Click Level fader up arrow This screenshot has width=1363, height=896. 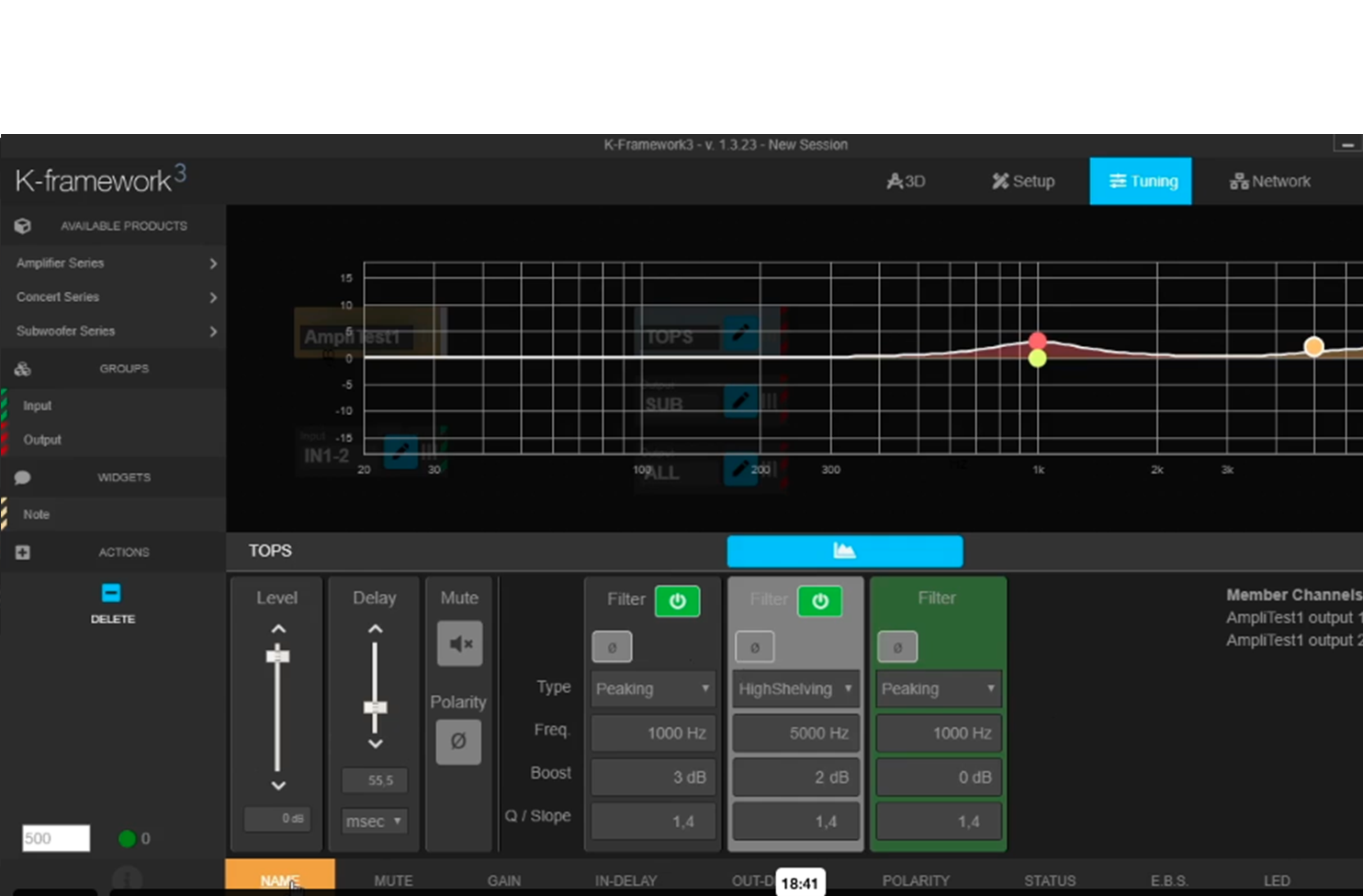[x=278, y=629]
